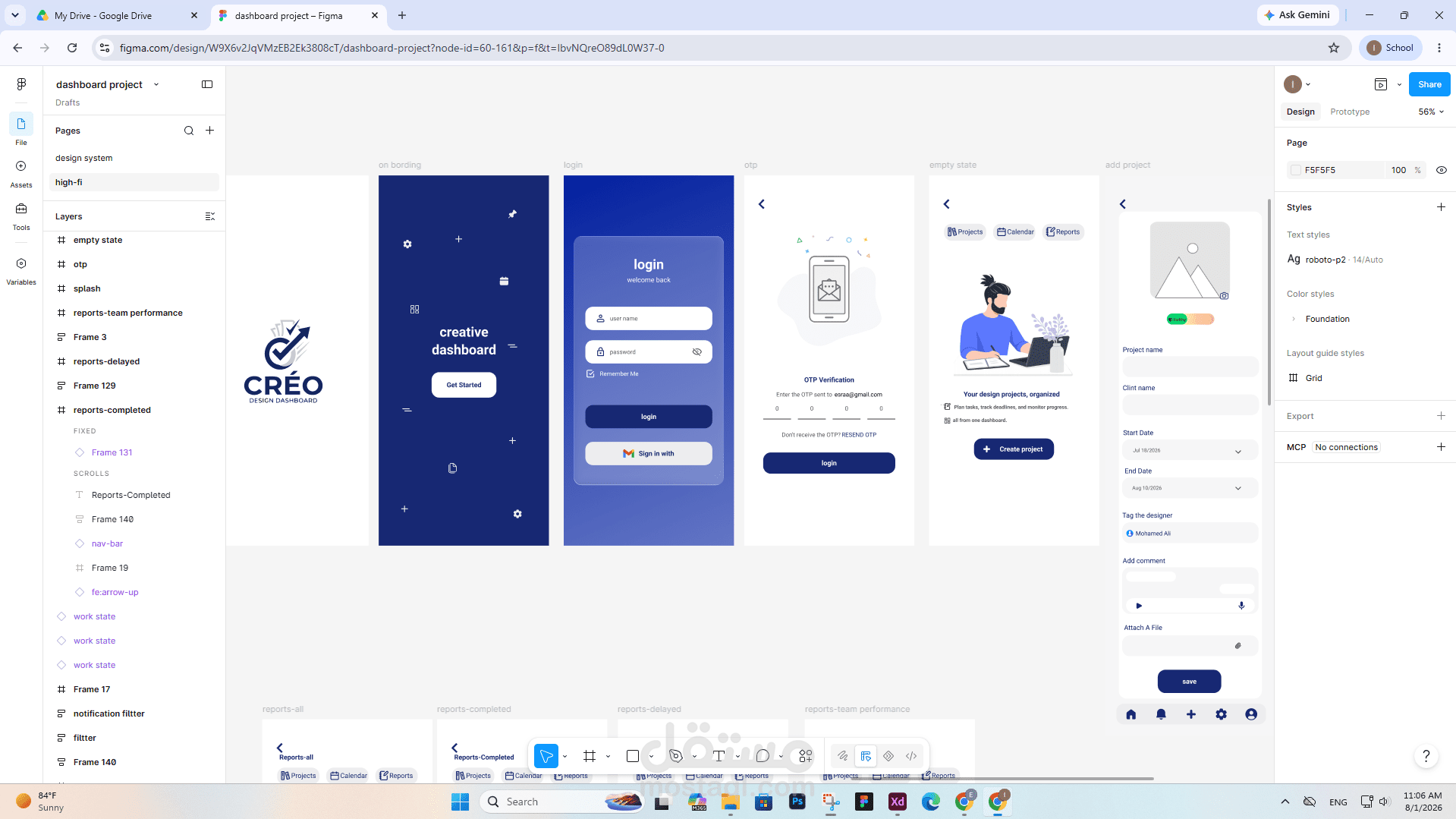
Task: Toggle Remember Me checkbox in login frame
Action: tap(590, 373)
